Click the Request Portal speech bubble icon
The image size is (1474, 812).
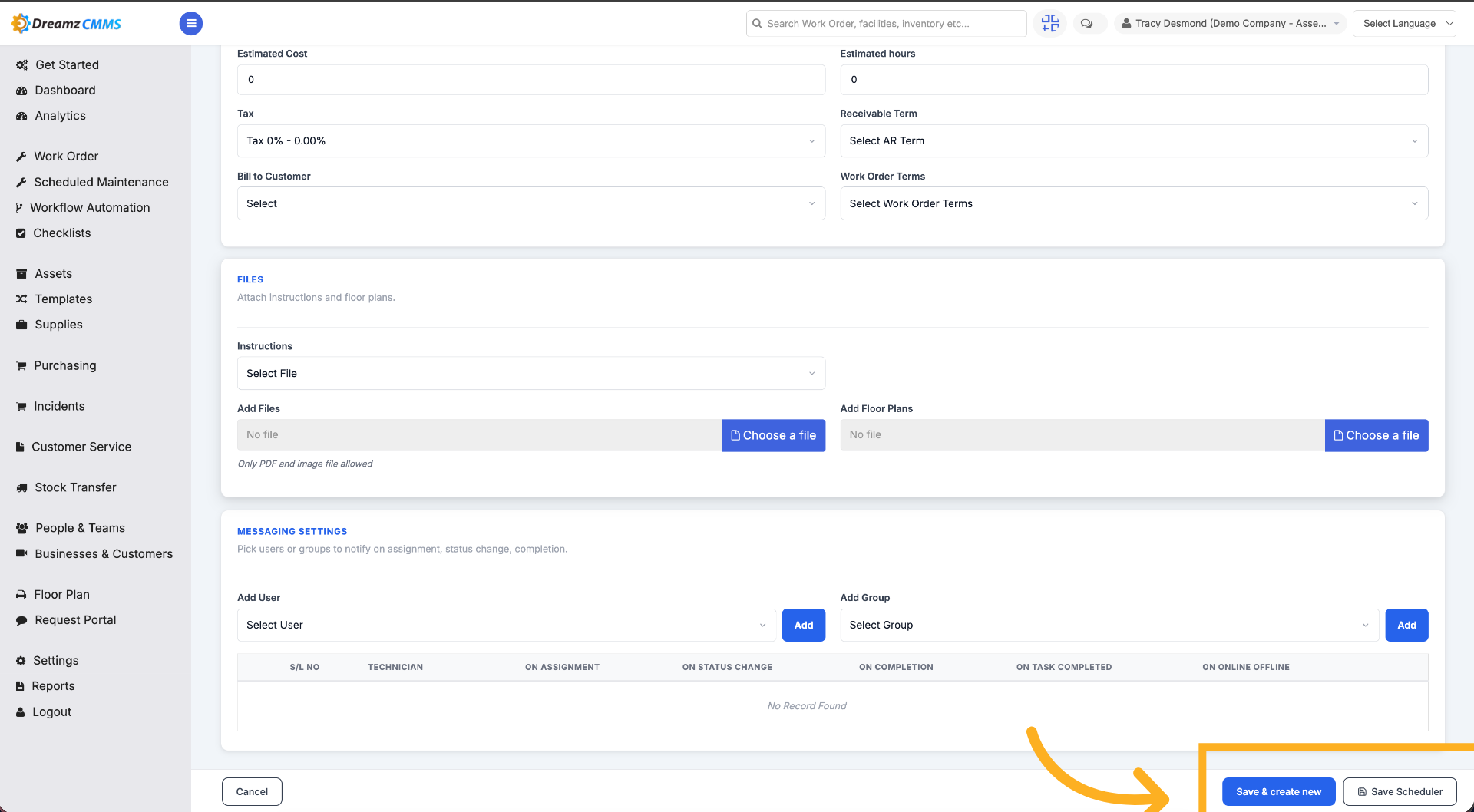click(x=21, y=620)
